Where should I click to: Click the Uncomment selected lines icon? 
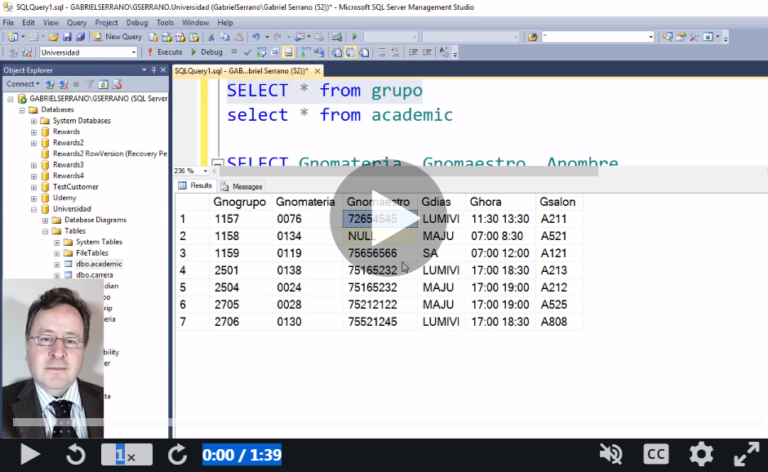(x=395, y=52)
